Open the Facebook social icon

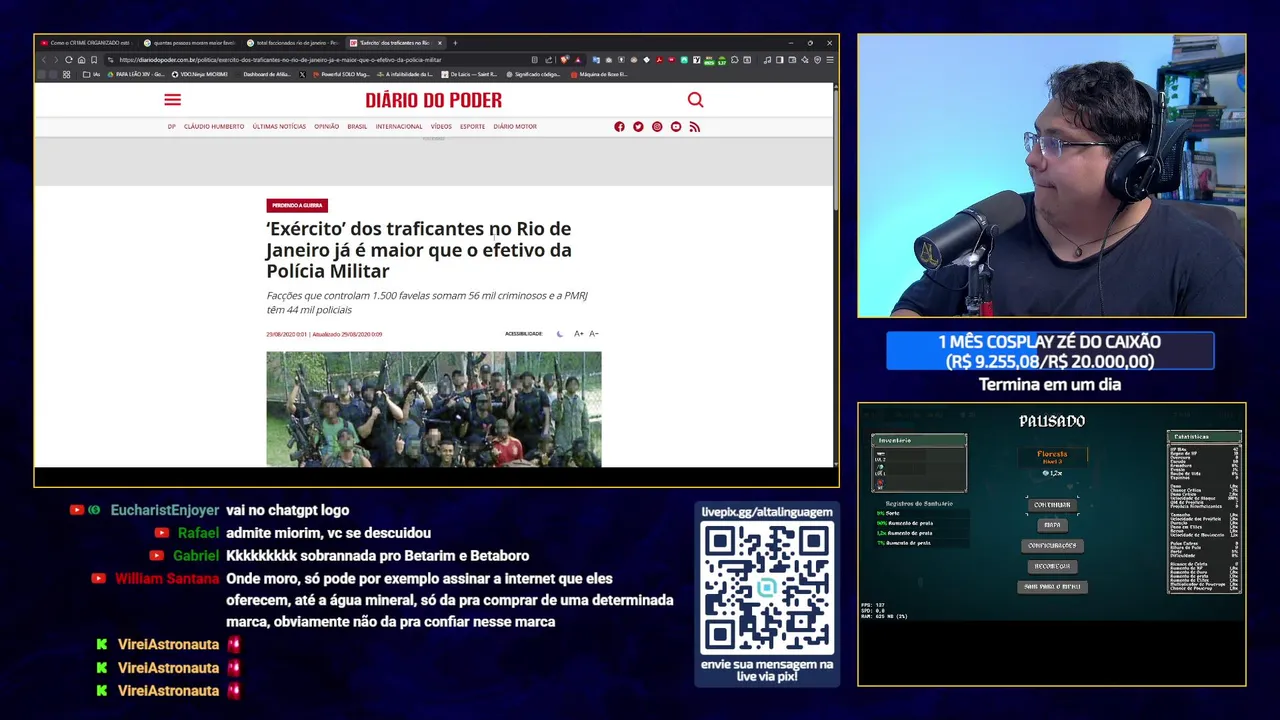click(x=619, y=127)
